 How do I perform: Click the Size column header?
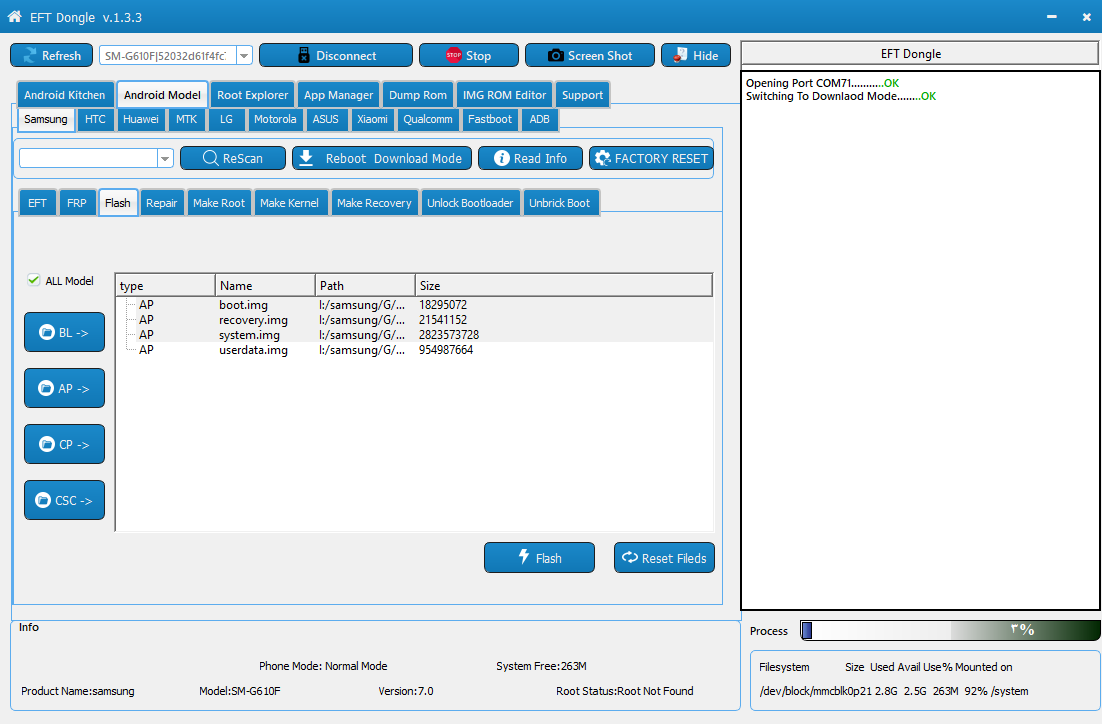coord(564,285)
